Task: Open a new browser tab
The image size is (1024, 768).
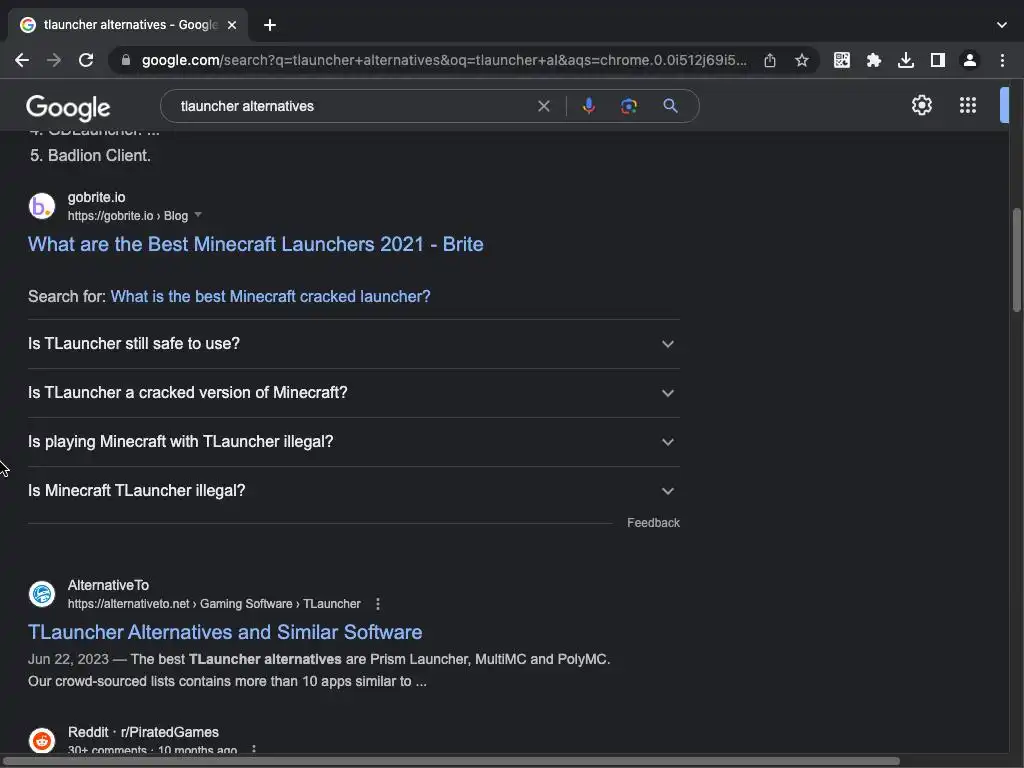Action: [270, 25]
